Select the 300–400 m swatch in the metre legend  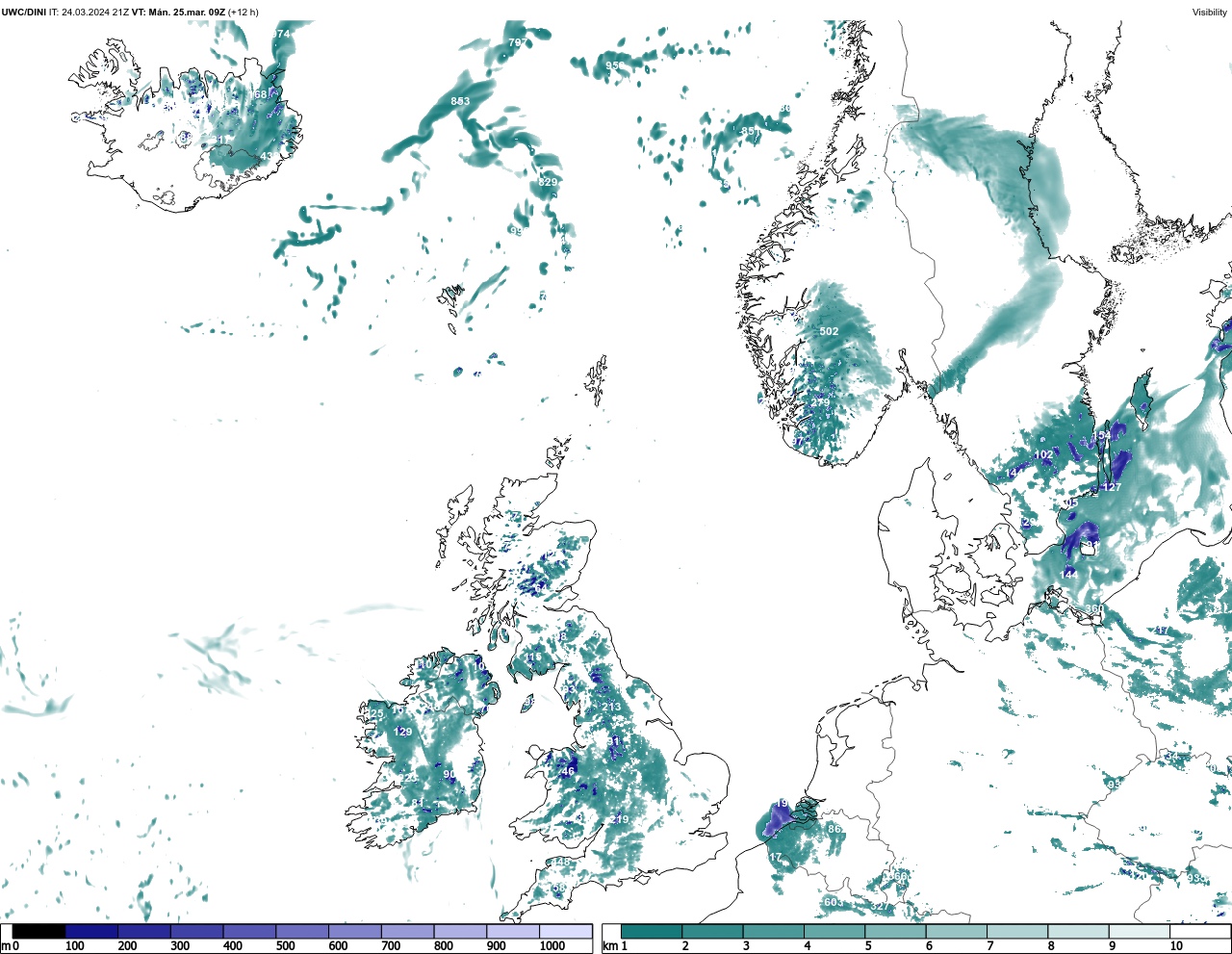point(196,931)
